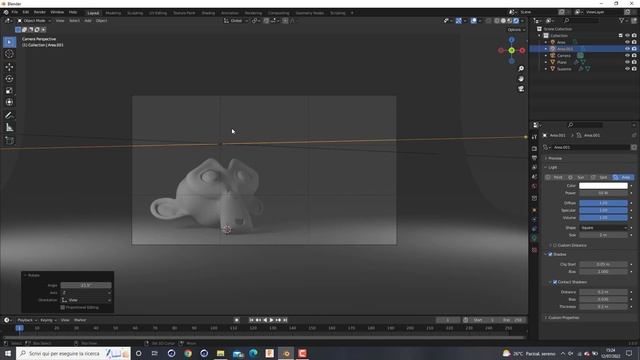Image resolution: width=640 pixels, height=360 pixels.
Task: Enable Proportional Editing in Rotate panel
Action: click(x=63, y=307)
